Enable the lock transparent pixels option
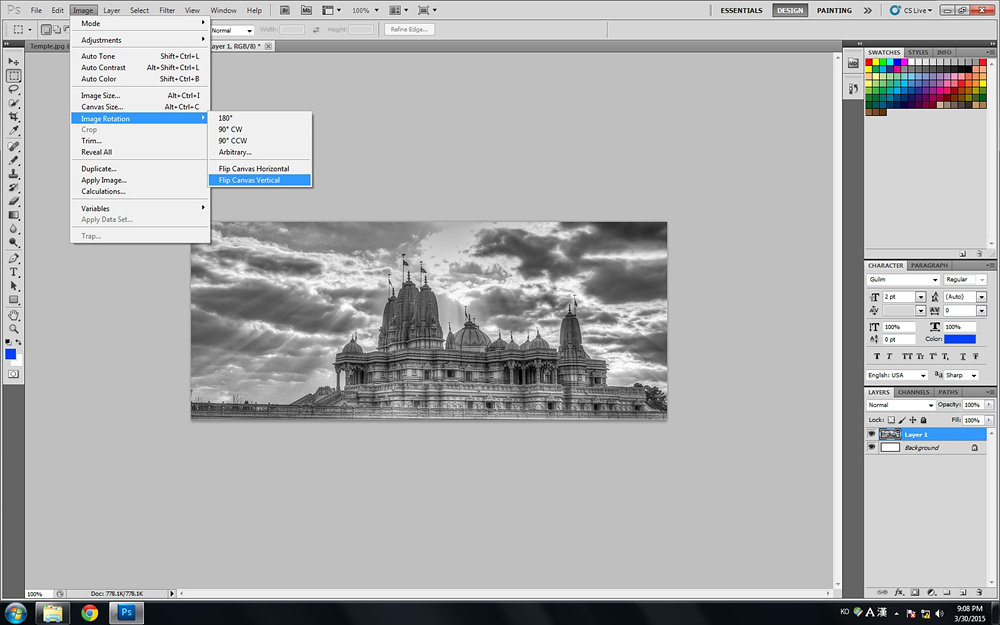This screenshot has height=625, width=1000. coord(891,420)
